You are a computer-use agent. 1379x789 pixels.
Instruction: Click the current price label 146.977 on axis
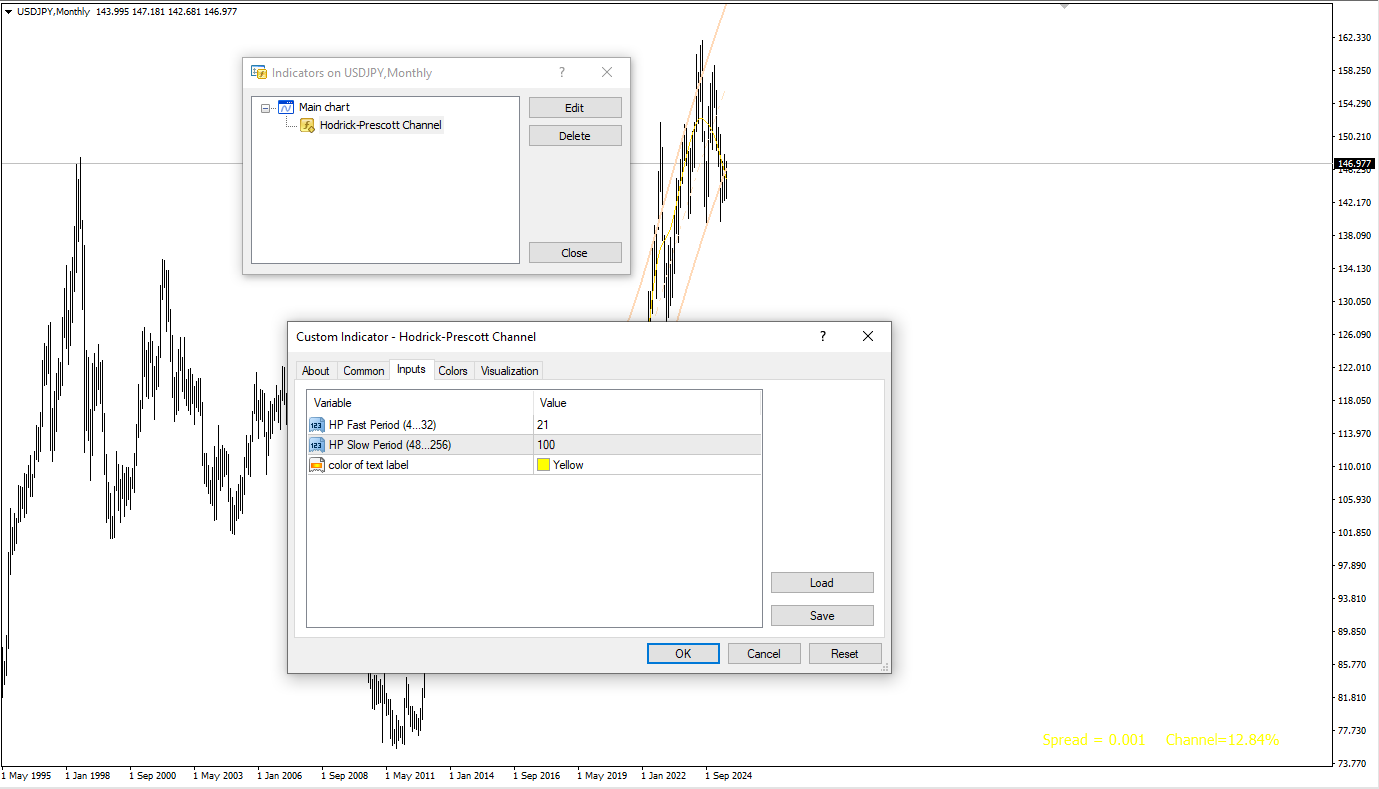coord(1354,163)
